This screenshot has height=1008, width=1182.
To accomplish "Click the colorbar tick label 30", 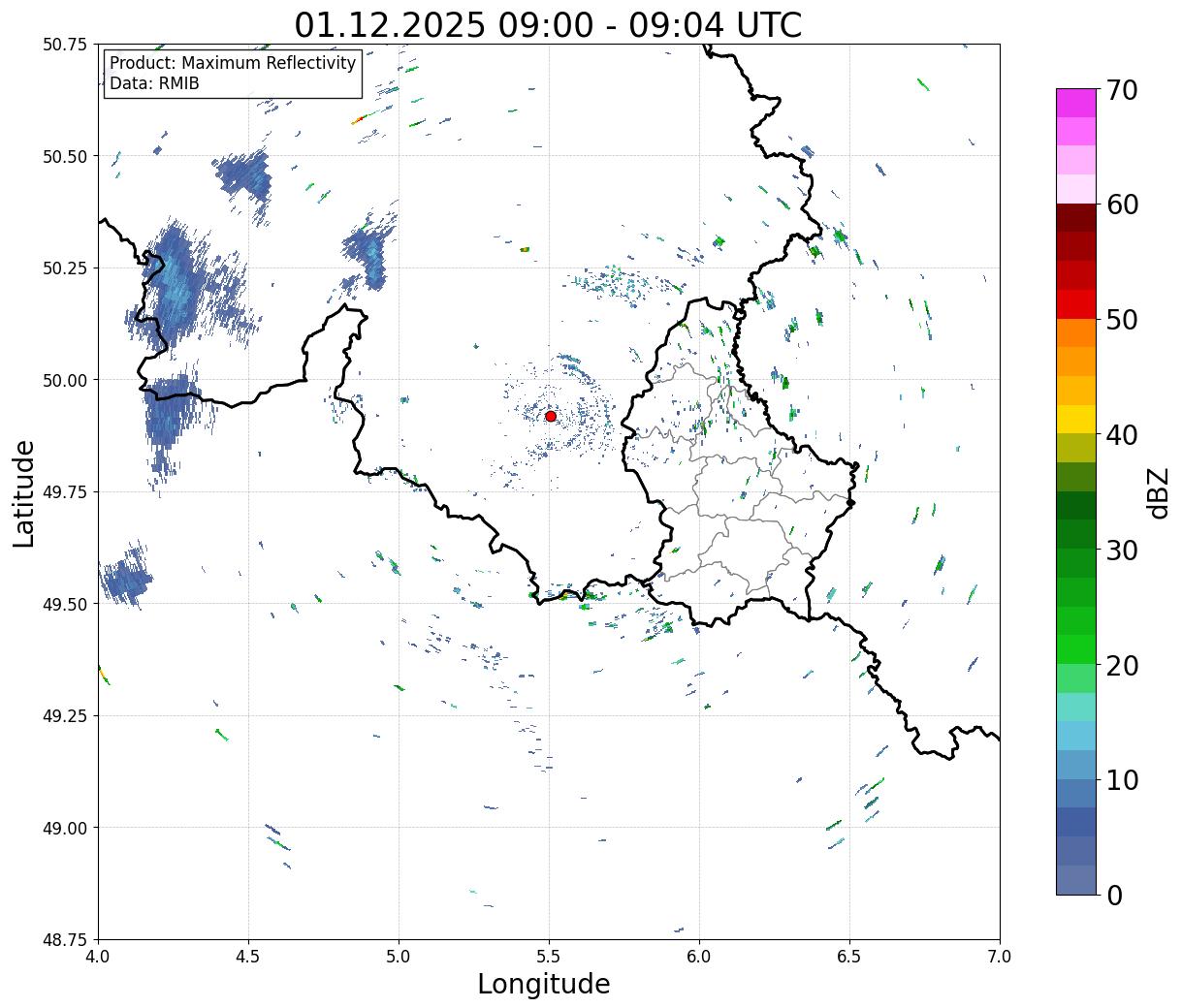I will pos(1122,551).
